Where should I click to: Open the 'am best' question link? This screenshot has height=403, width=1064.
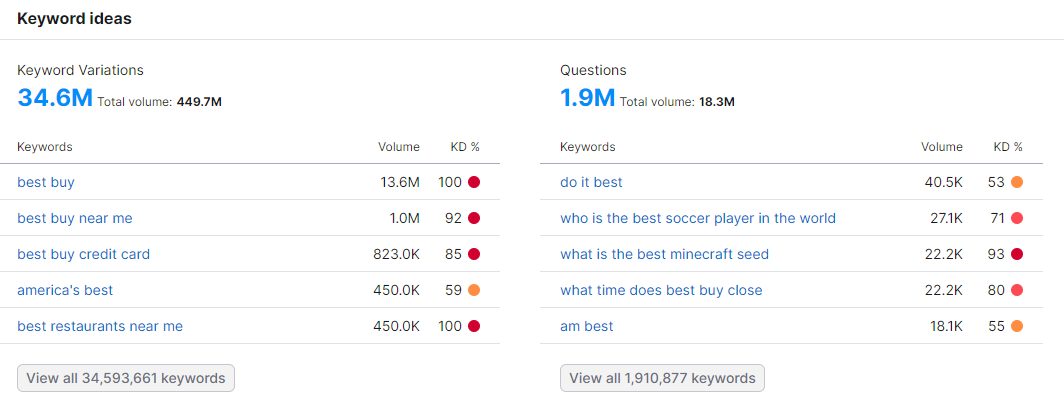tap(587, 326)
